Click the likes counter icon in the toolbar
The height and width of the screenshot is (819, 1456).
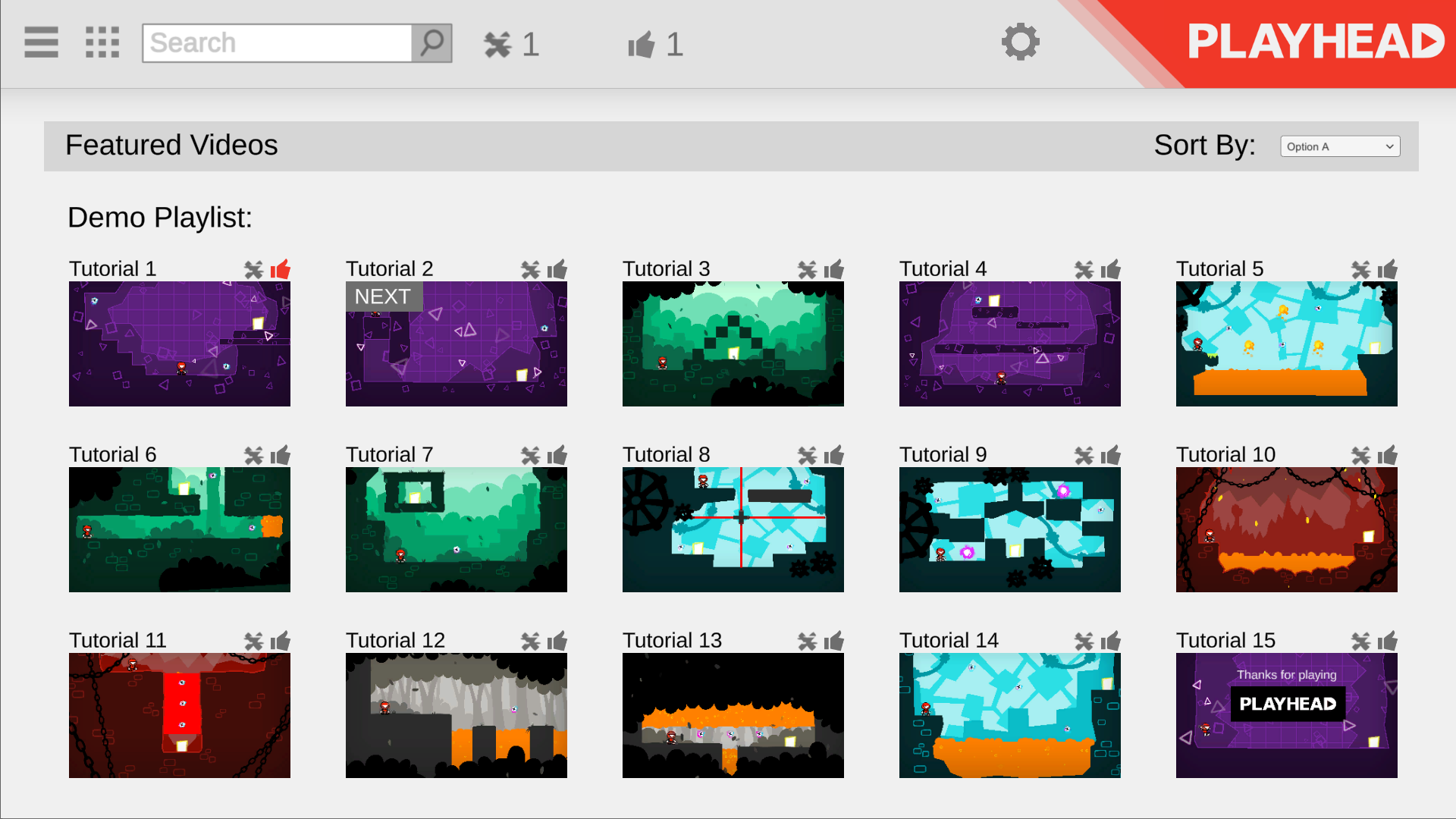click(x=641, y=44)
